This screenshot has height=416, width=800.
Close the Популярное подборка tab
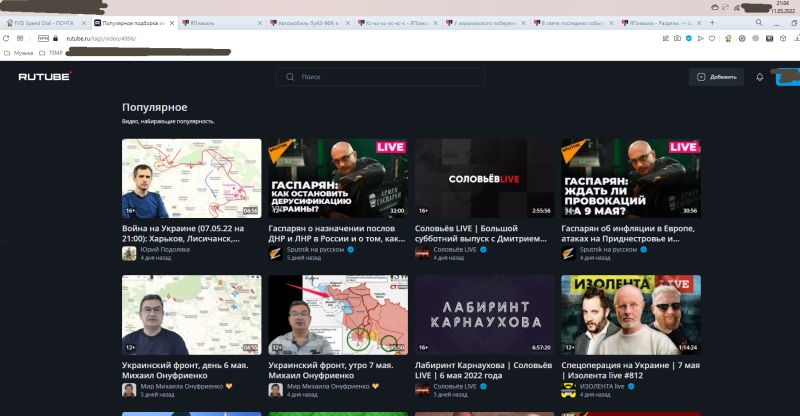click(x=172, y=23)
